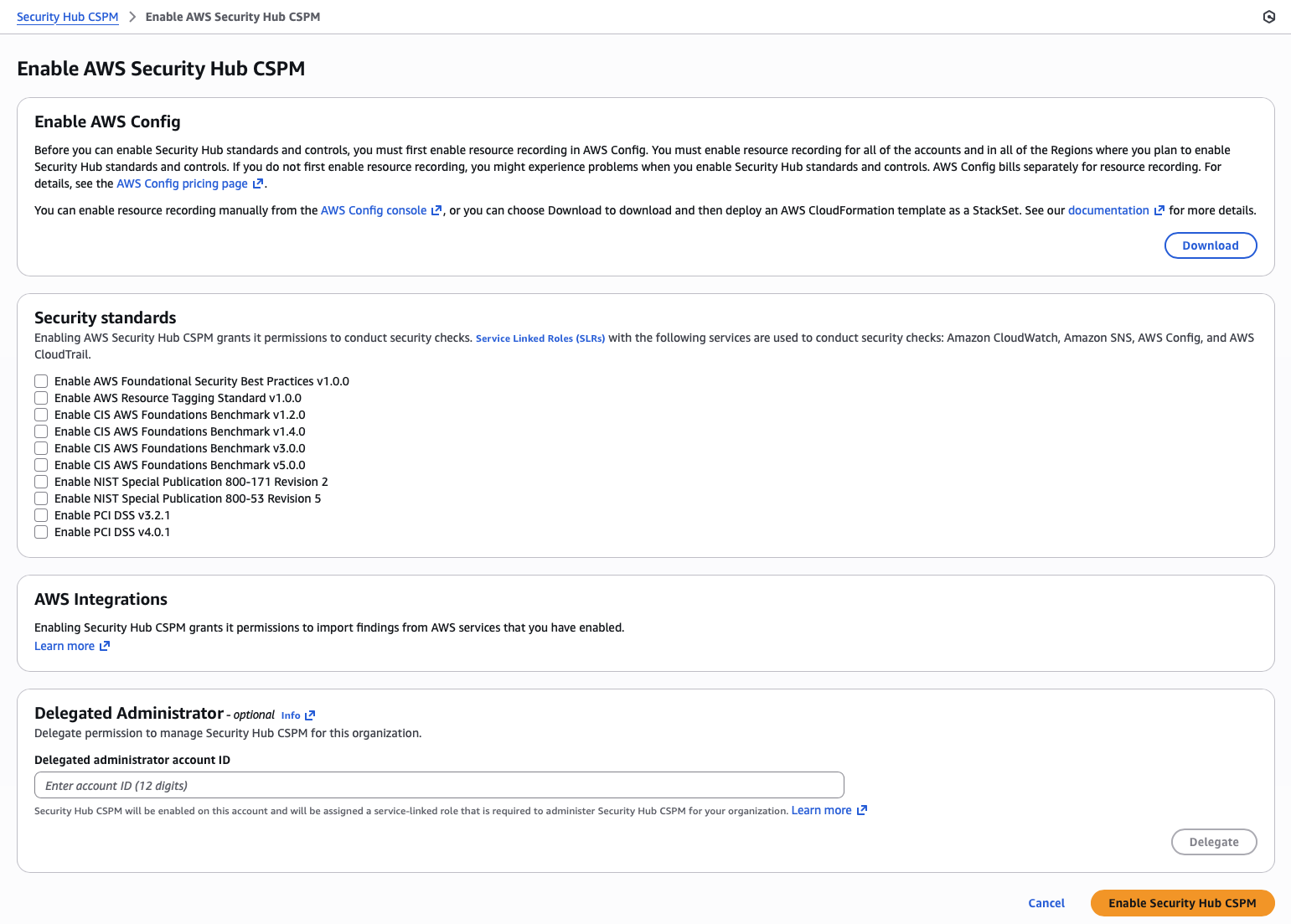Screen dimensions: 1291x924
Task: Select NIST Special Publication 800-53 Revision 5
Action: (x=41, y=498)
